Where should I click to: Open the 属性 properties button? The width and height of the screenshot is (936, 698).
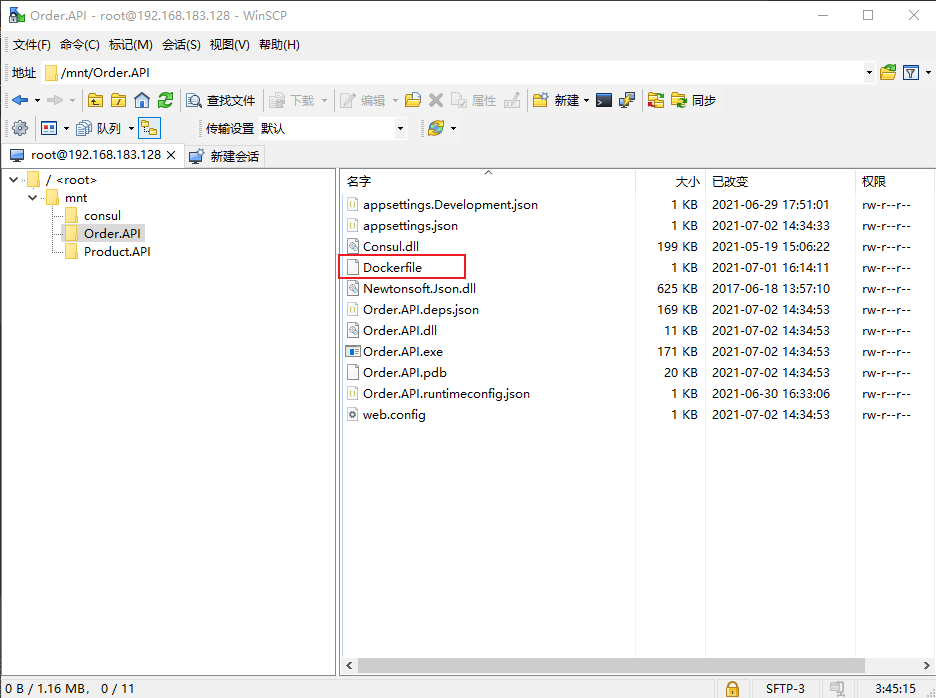coord(473,100)
